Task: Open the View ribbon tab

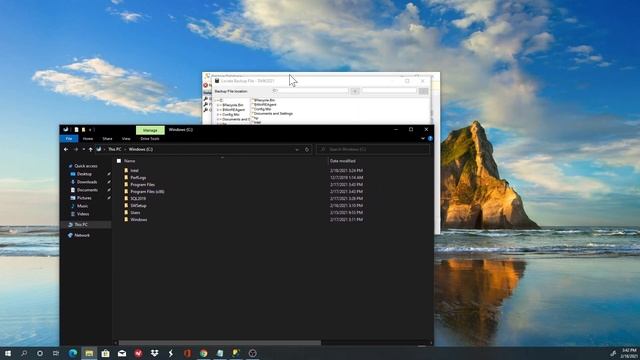Action: [126, 139]
